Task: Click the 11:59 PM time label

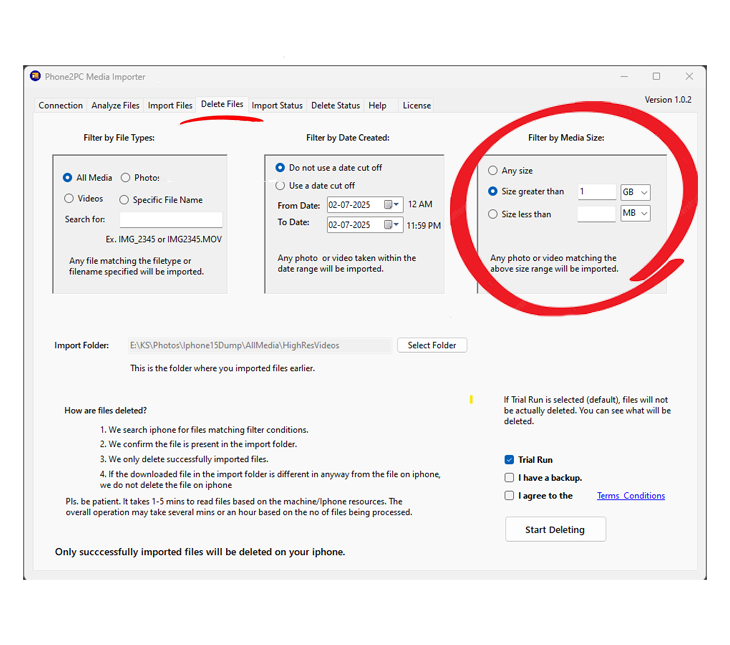Action: click(x=424, y=225)
